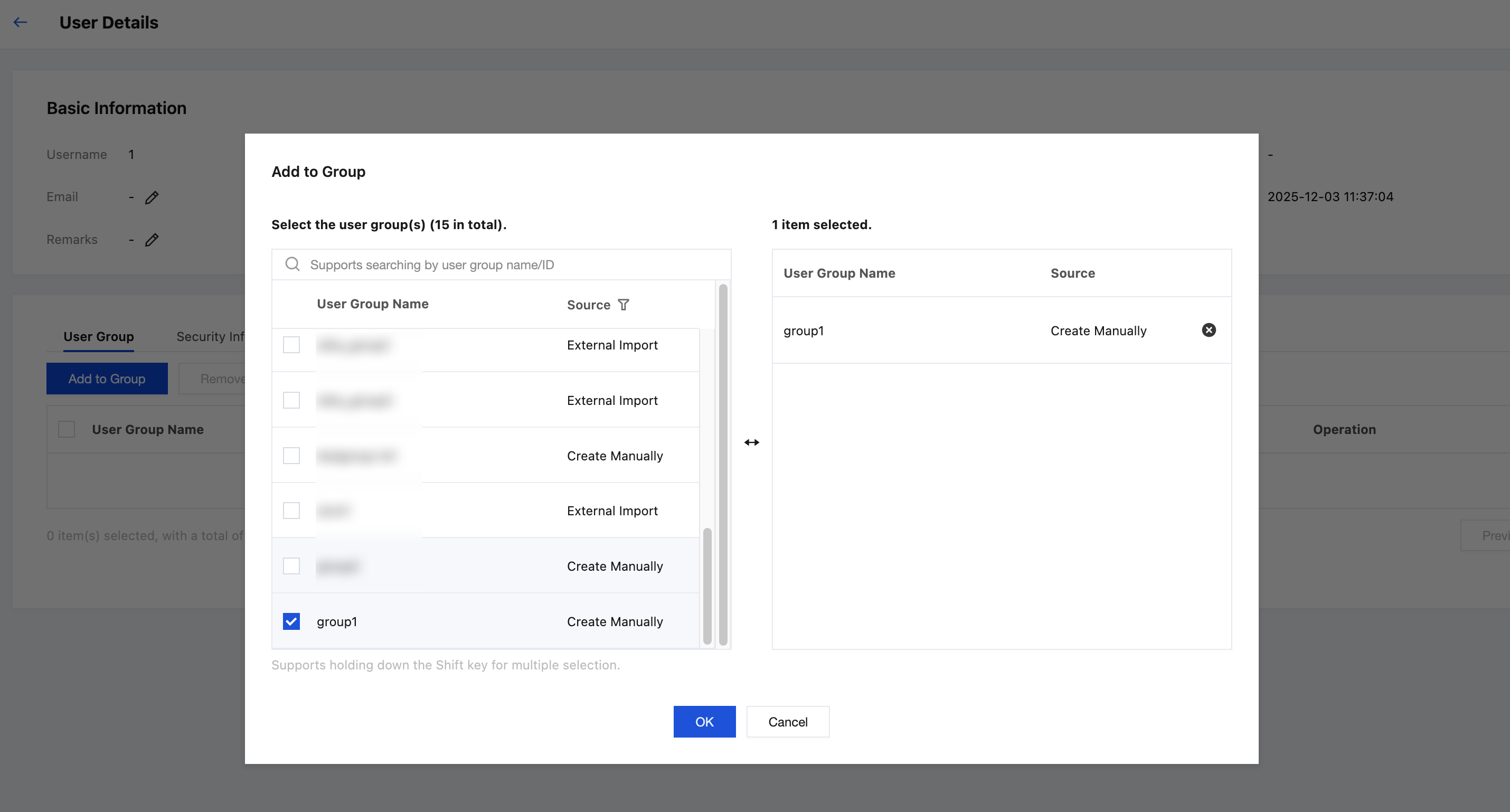
Task: Click the Email edit pencil icon
Action: (152, 197)
